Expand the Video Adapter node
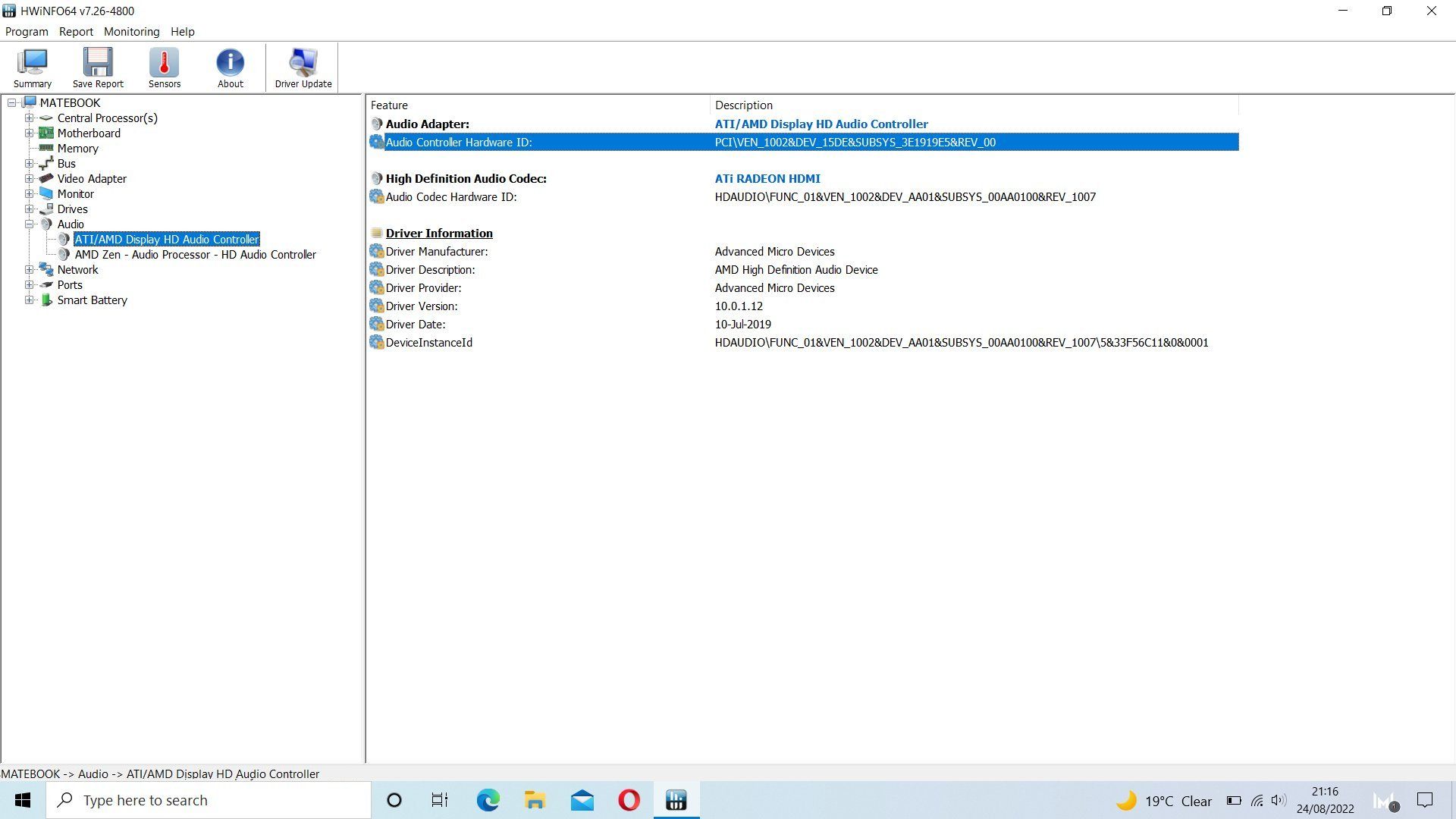The height and width of the screenshot is (819, 1456). pos(29,178)
